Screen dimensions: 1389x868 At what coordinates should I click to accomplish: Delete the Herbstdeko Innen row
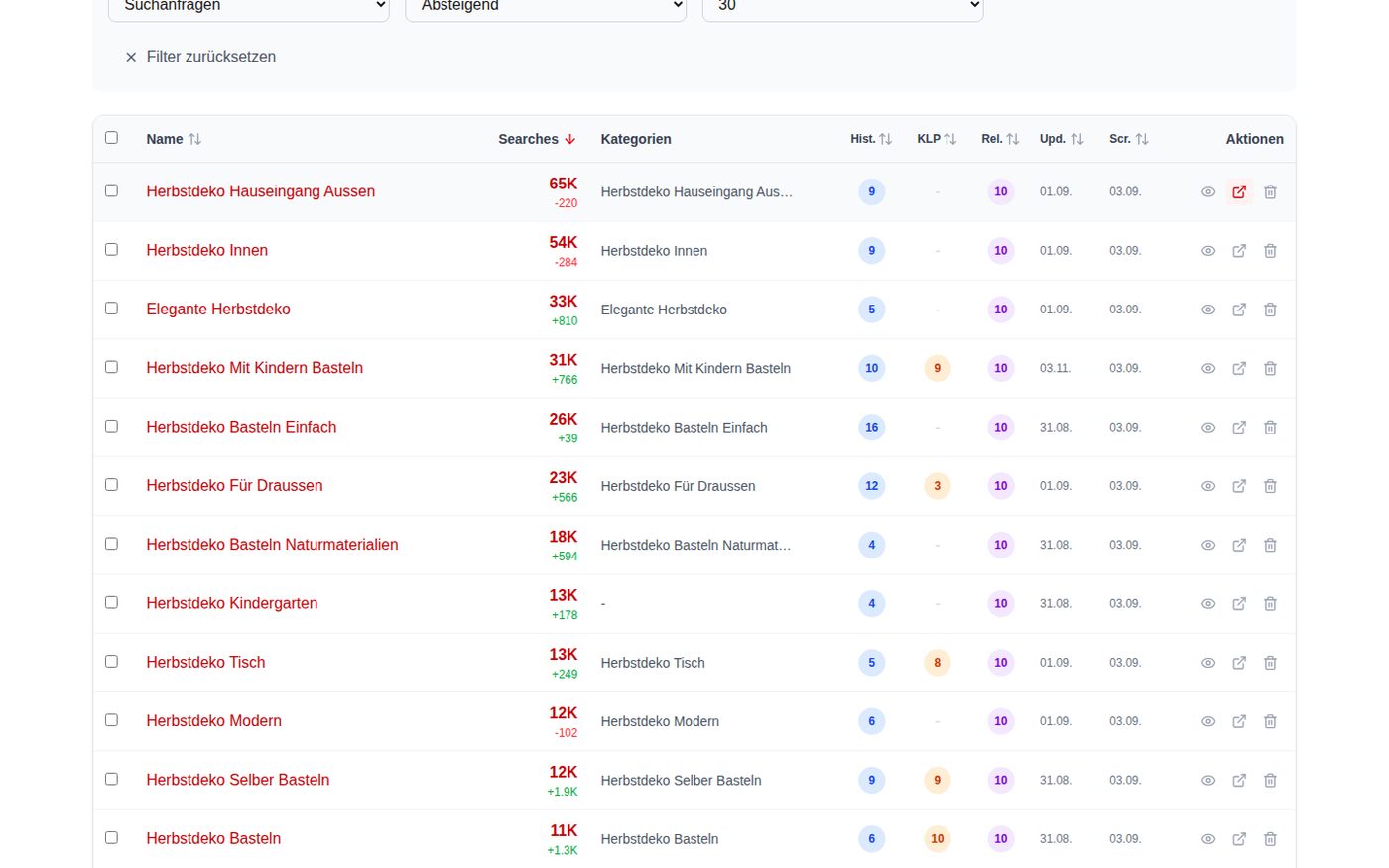[x=1270, y=251]
